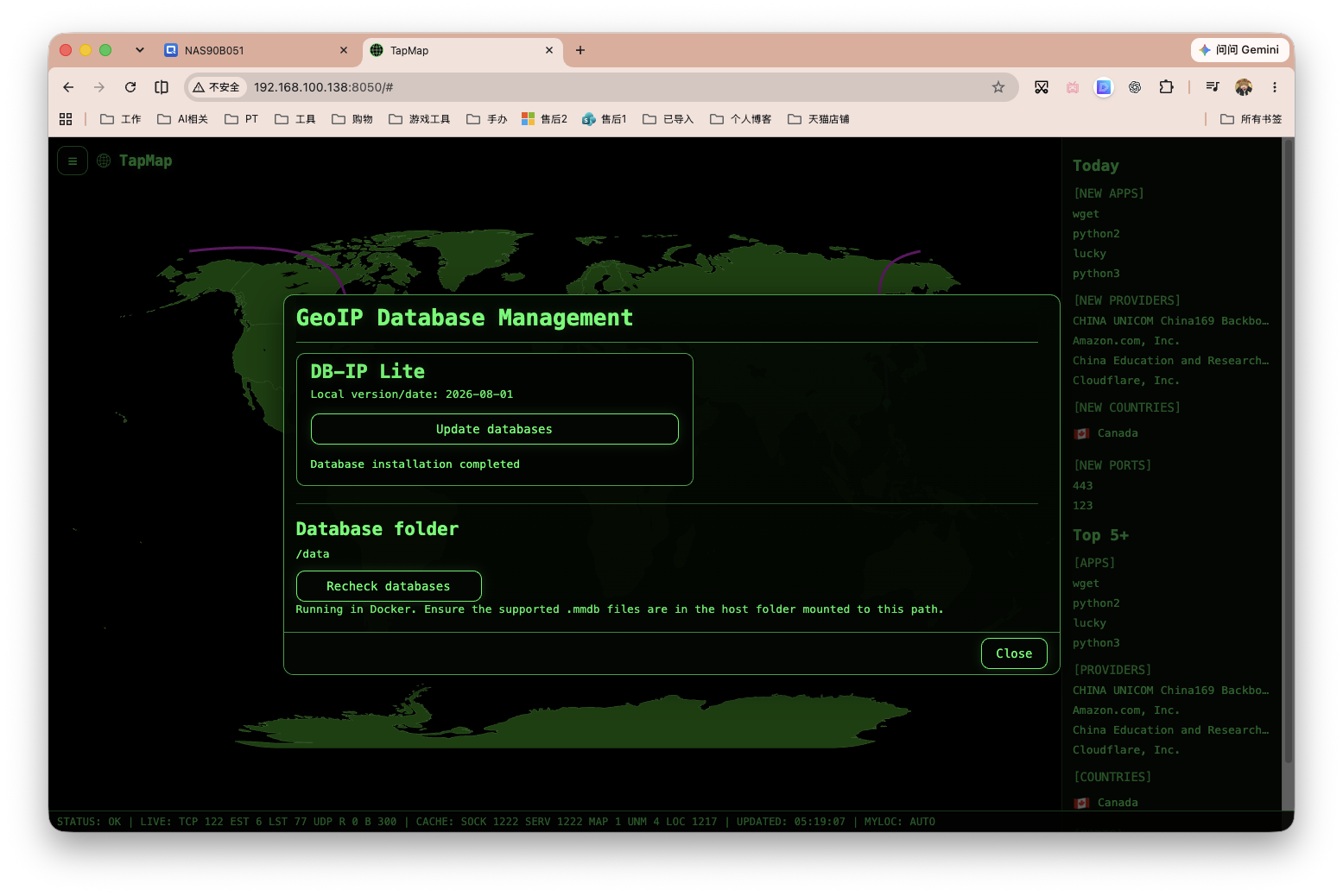Click the 'Top 5+' panel heading
The width and height of the screenshot is (1343, 896).
point(1101,535)
